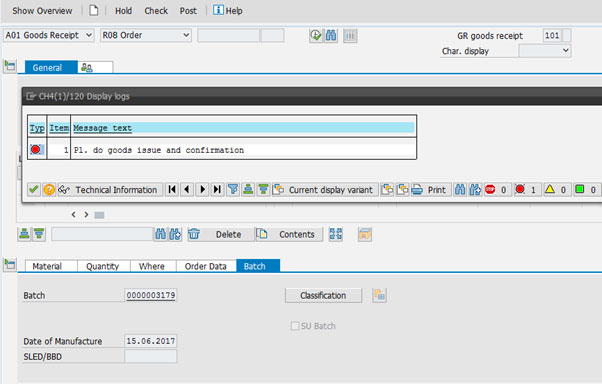Image resolution: width=602 pixels, height=384 pixels.
Task: Click the binoculars find icon in the header
Action: point(331,36)
